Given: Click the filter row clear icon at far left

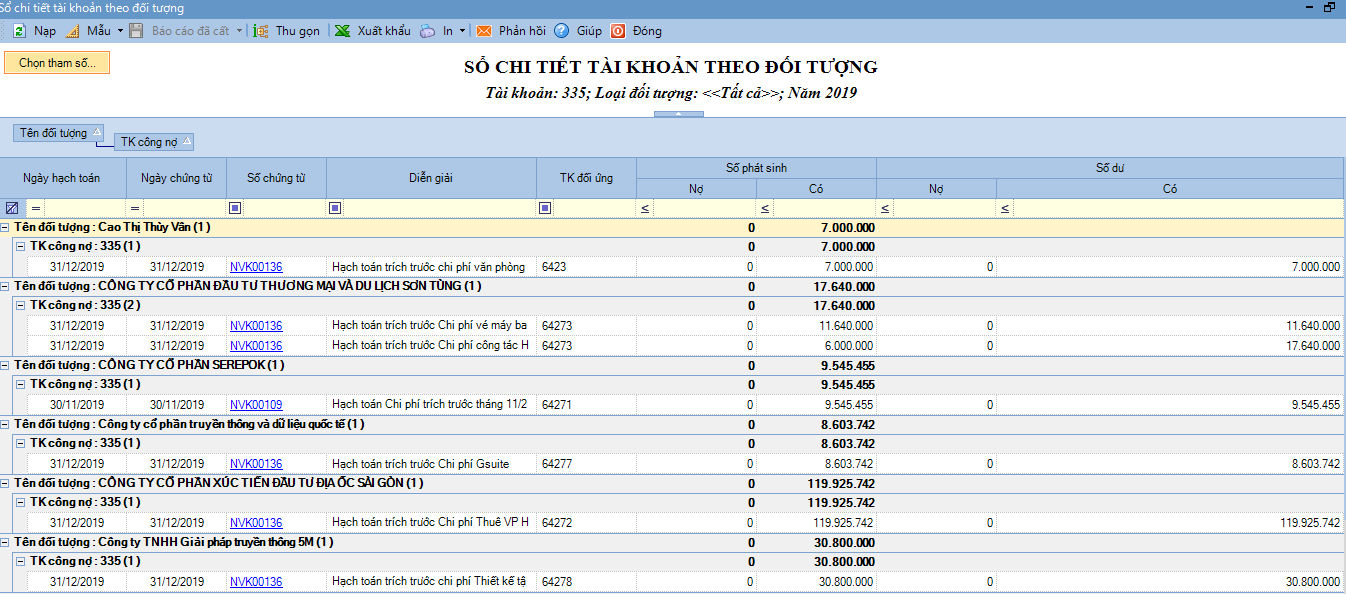Looking at the screenshot, I should (12, 208).
